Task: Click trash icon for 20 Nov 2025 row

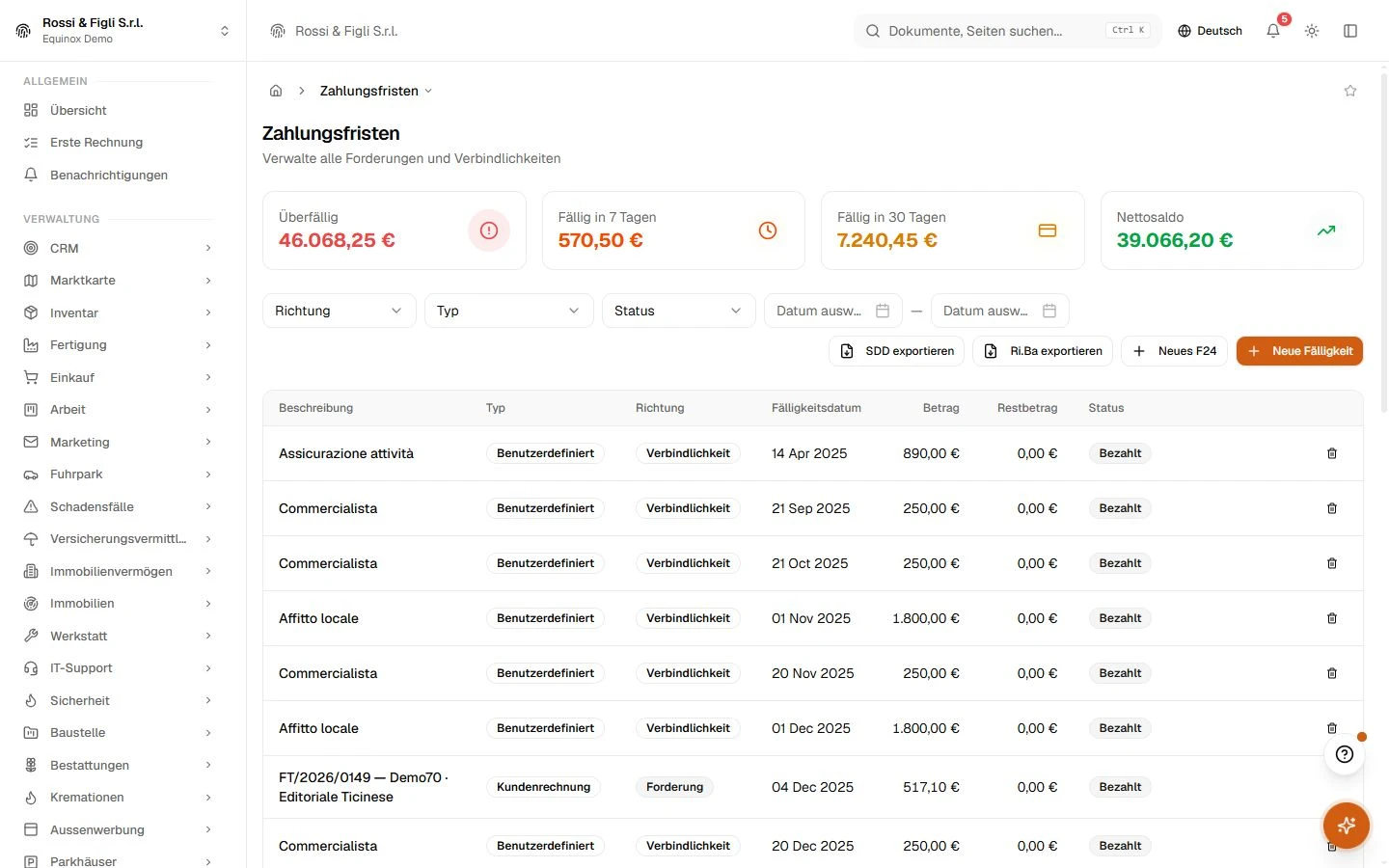Action: pos(1332,673)
